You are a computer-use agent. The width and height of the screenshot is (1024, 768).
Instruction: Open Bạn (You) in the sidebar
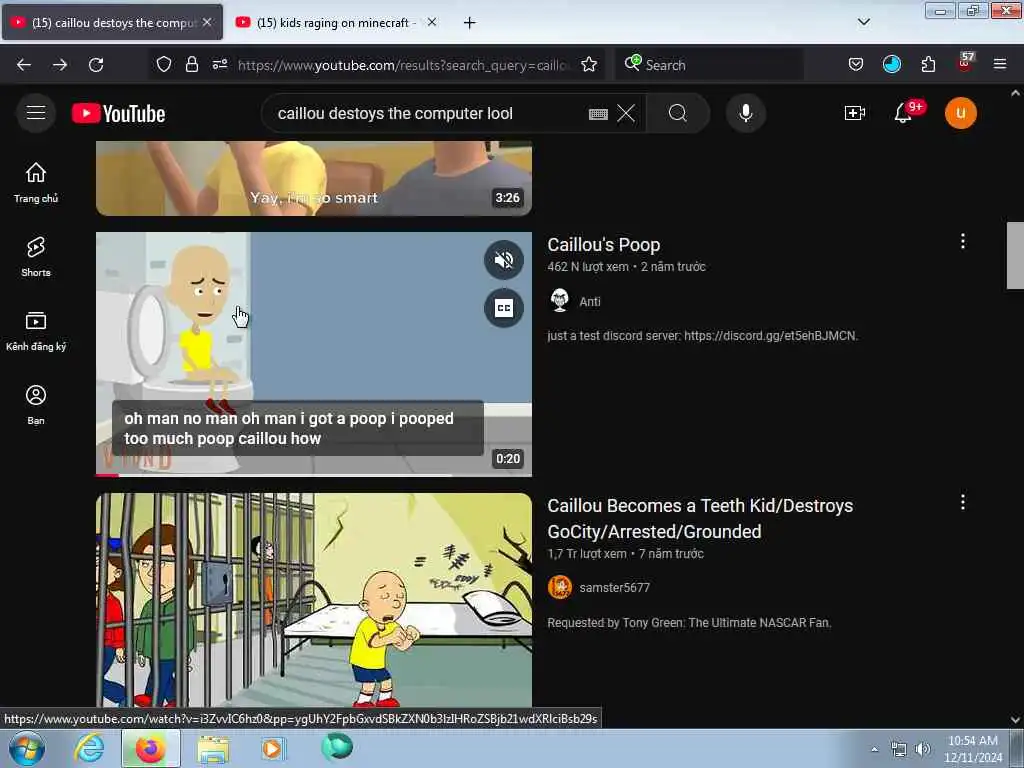click(36, 405)
